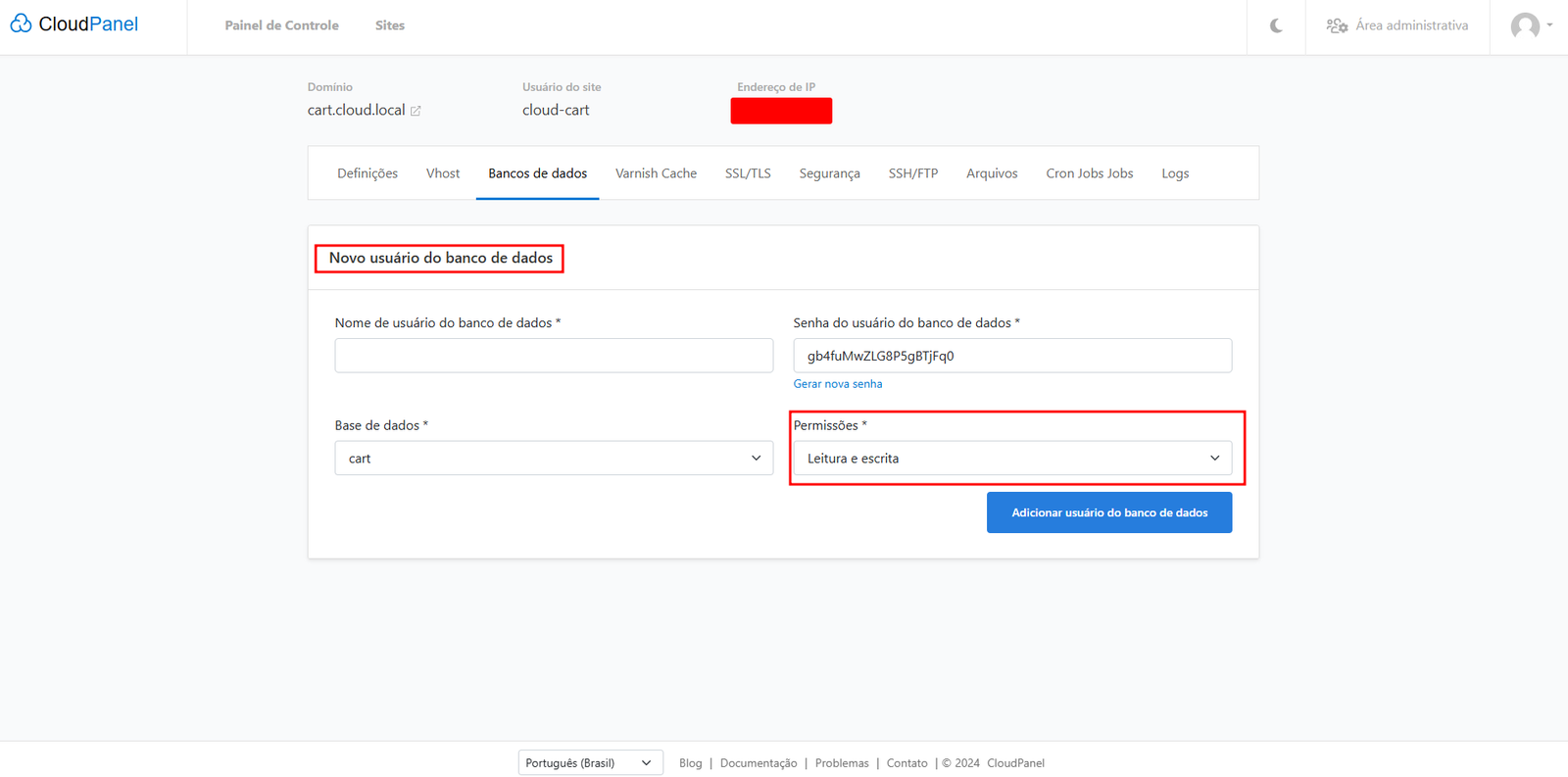Click the Gerar nova senha link
1568x777 pixels.
click(838, 384)
